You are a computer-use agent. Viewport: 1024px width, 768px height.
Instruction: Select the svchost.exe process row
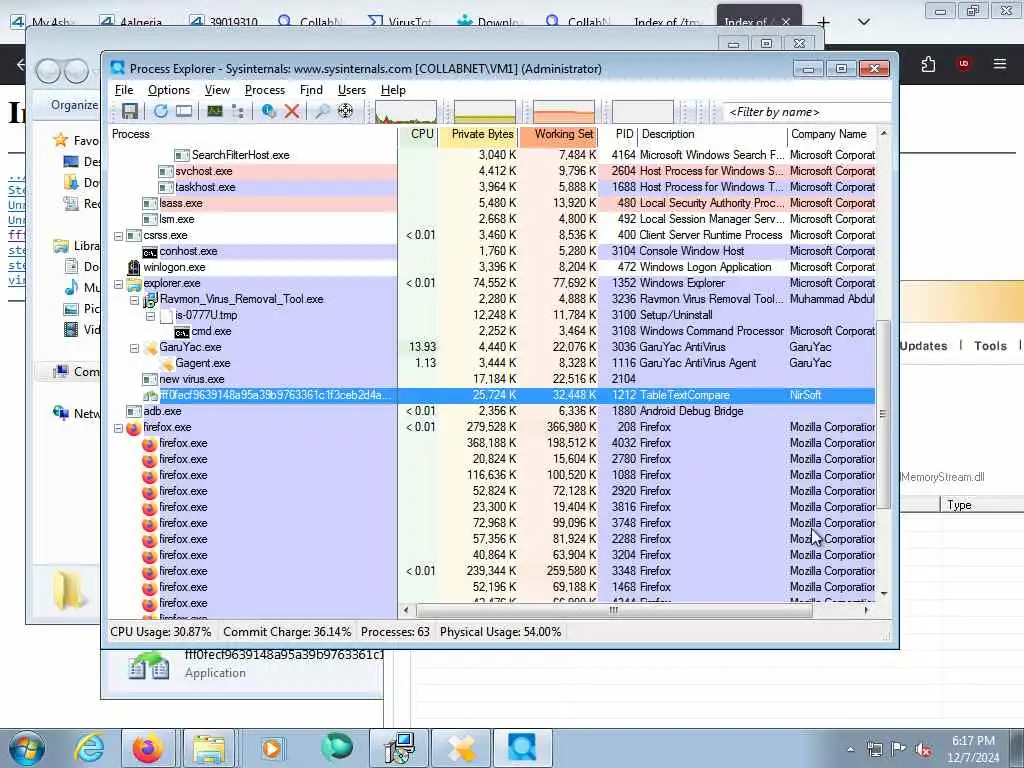pos(492,171)
